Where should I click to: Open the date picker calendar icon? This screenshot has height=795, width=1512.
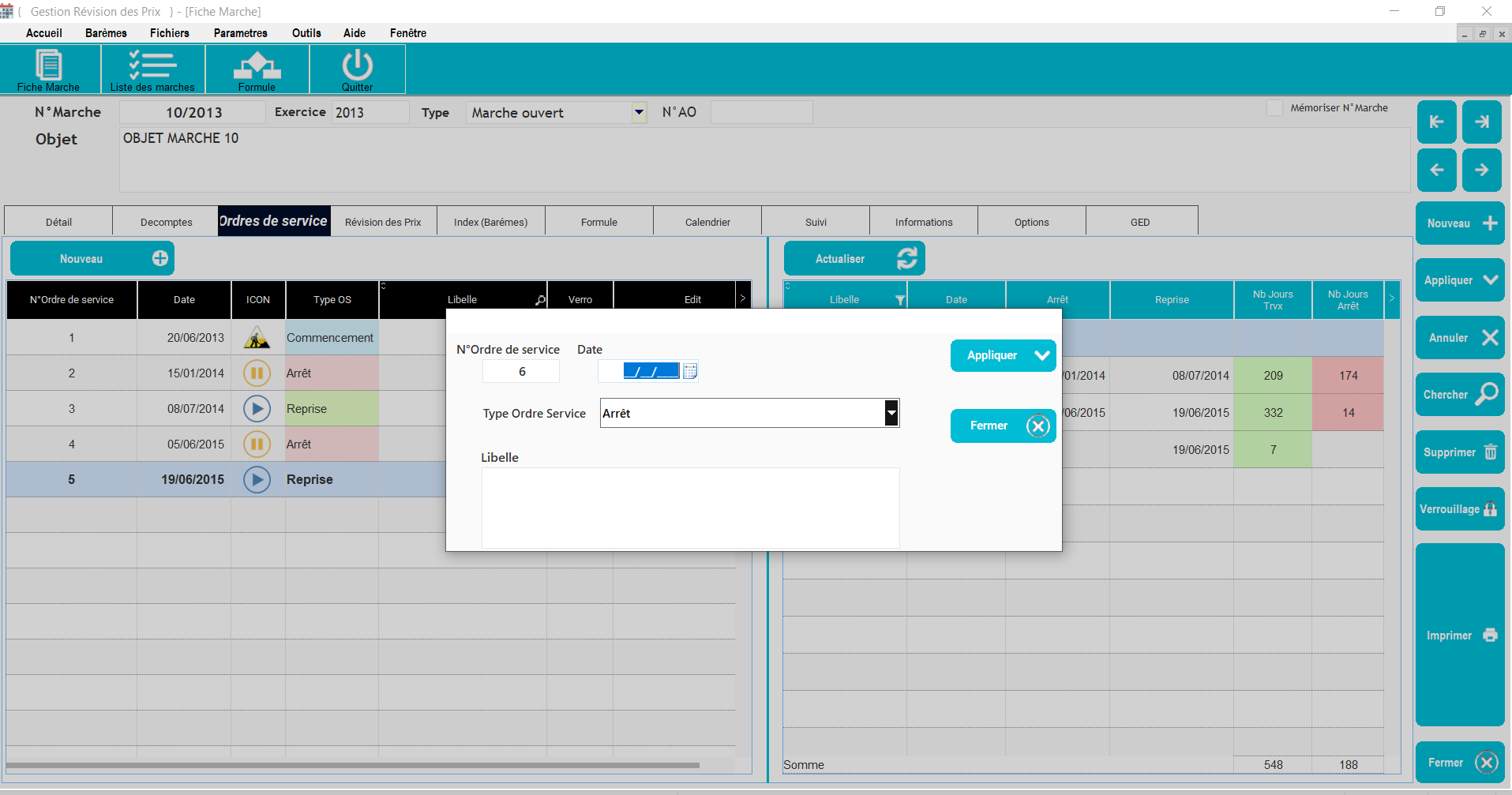click(x=690, y=371)
